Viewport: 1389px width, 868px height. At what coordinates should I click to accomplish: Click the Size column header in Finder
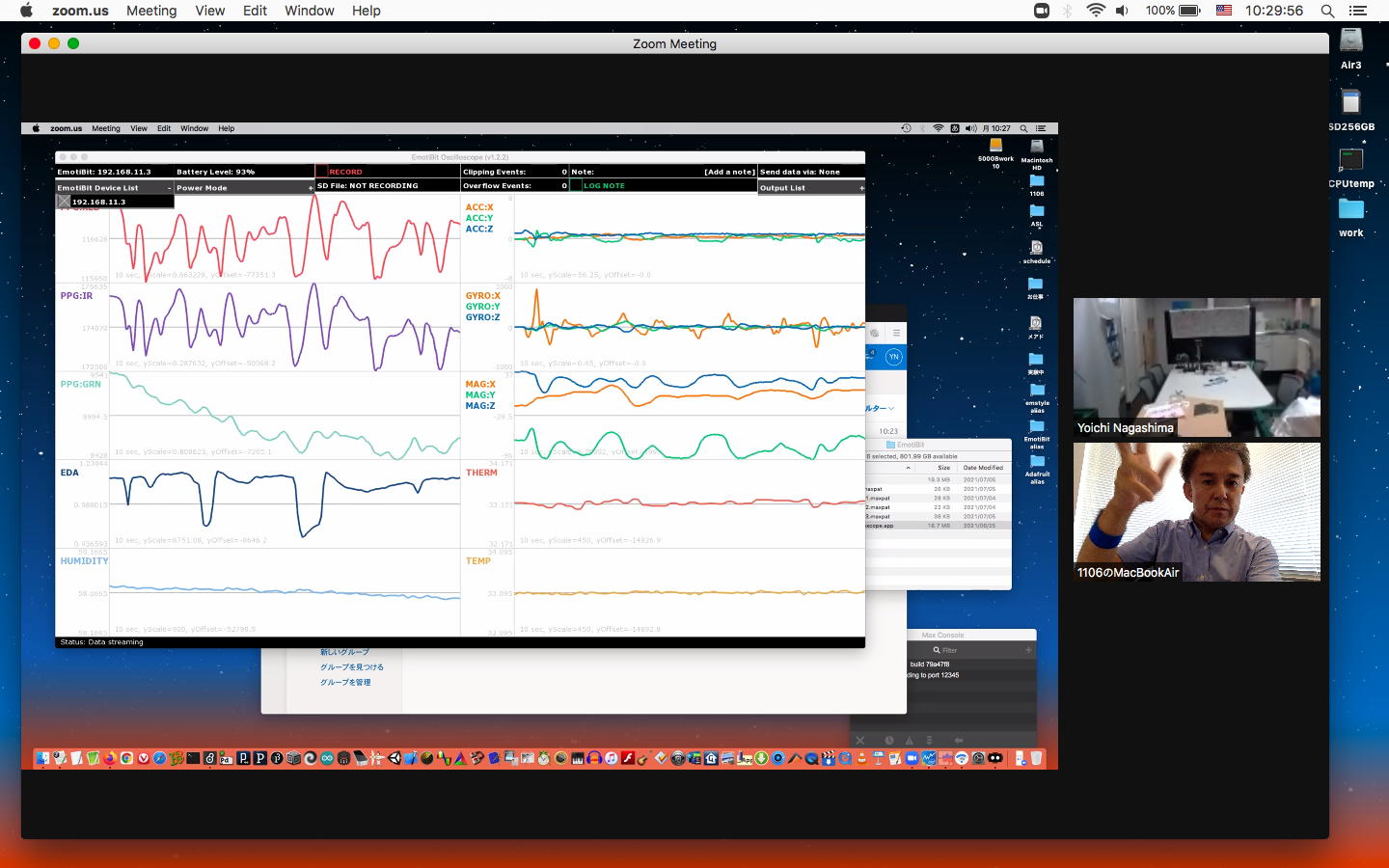tap(943, 468)
